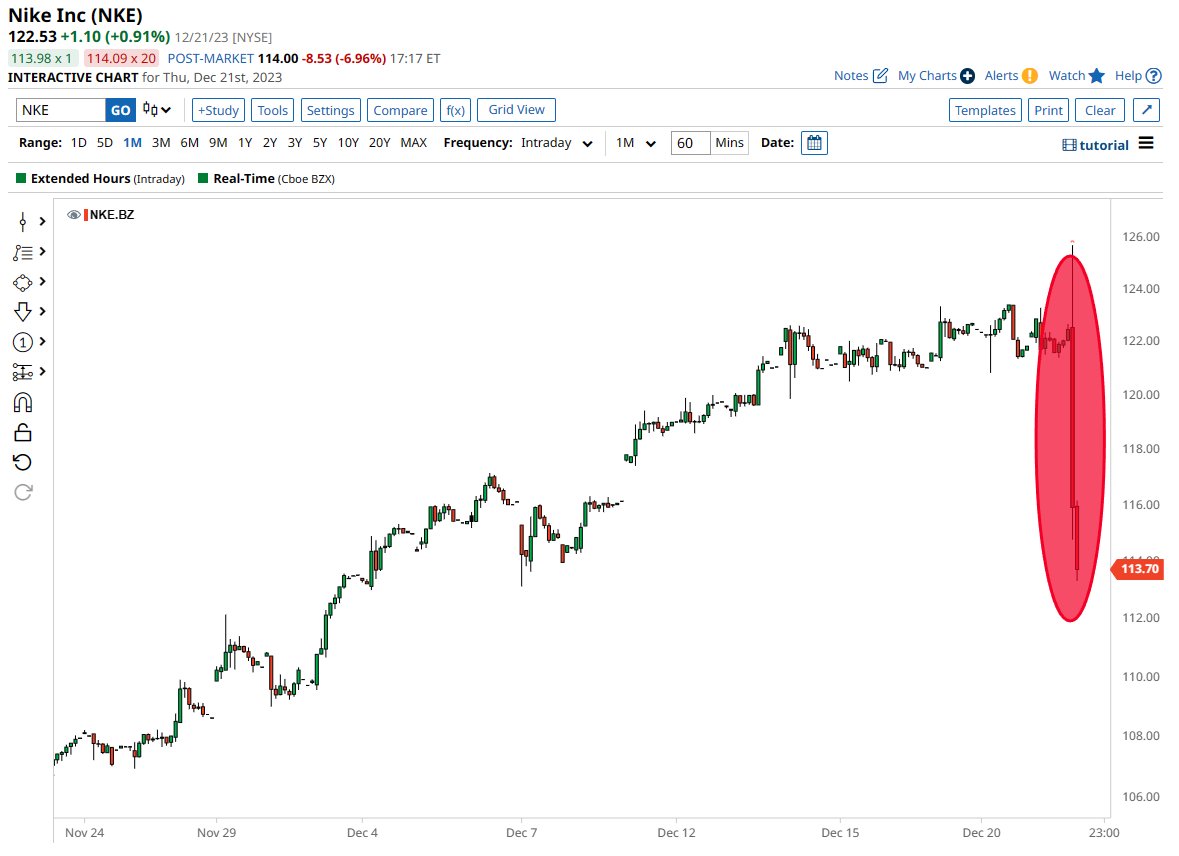
Task: Click the NKE.BZ red color swatch
Action: pyautogui.click(x=86, y=215)
